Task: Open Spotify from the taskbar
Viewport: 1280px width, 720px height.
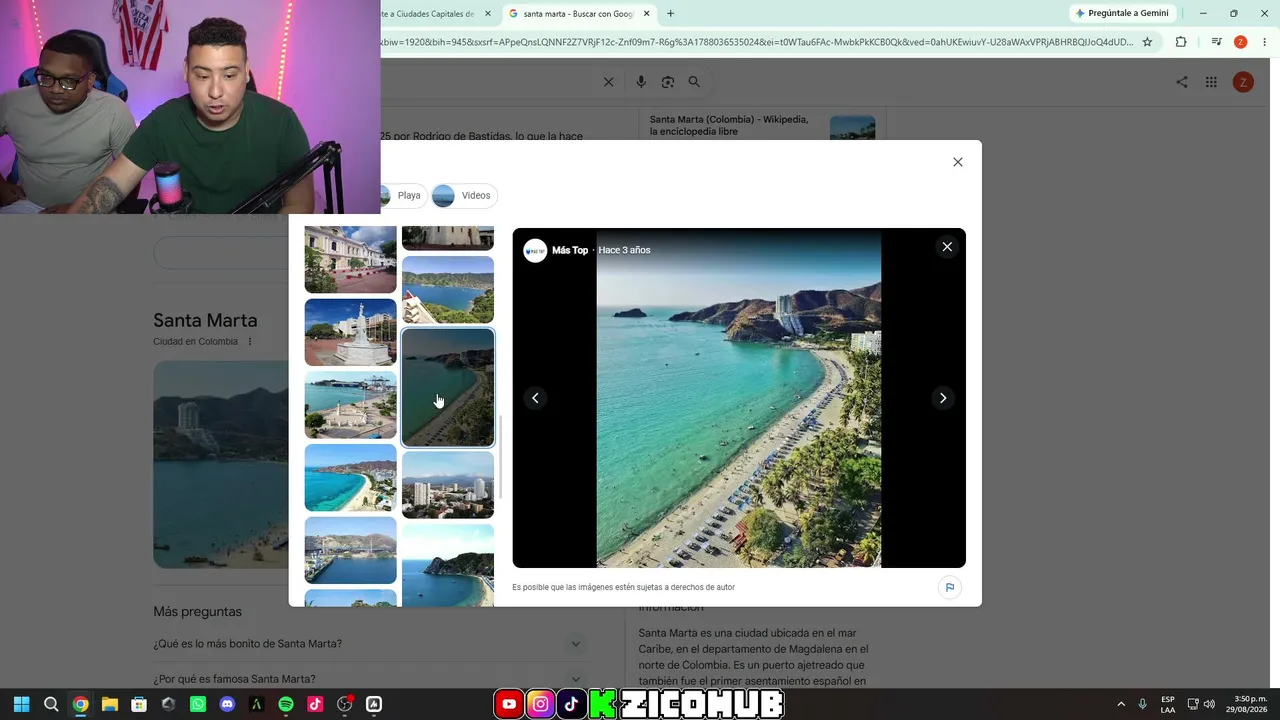Action: [x=286, y=704]
